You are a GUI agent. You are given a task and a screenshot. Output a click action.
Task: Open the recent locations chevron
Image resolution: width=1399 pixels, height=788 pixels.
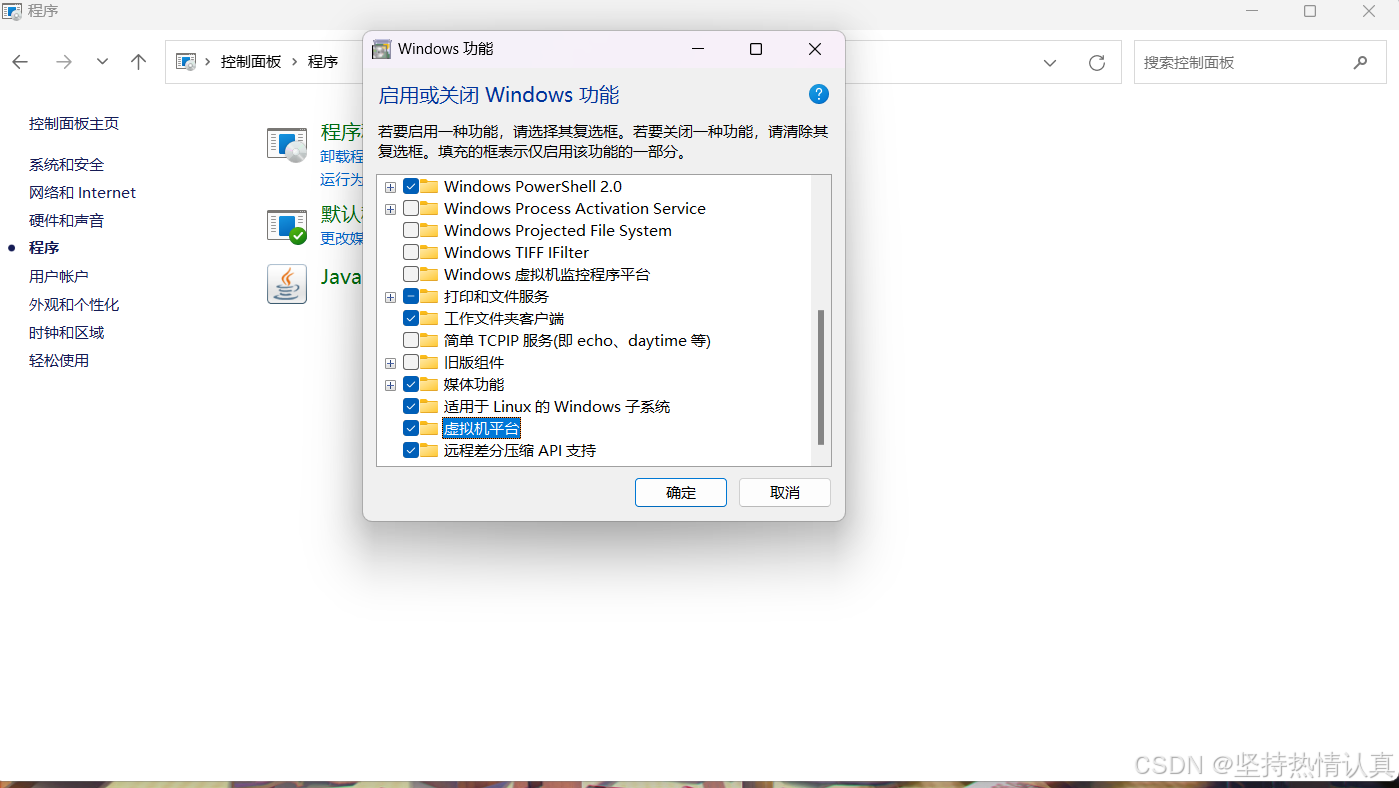pos(102,62)
